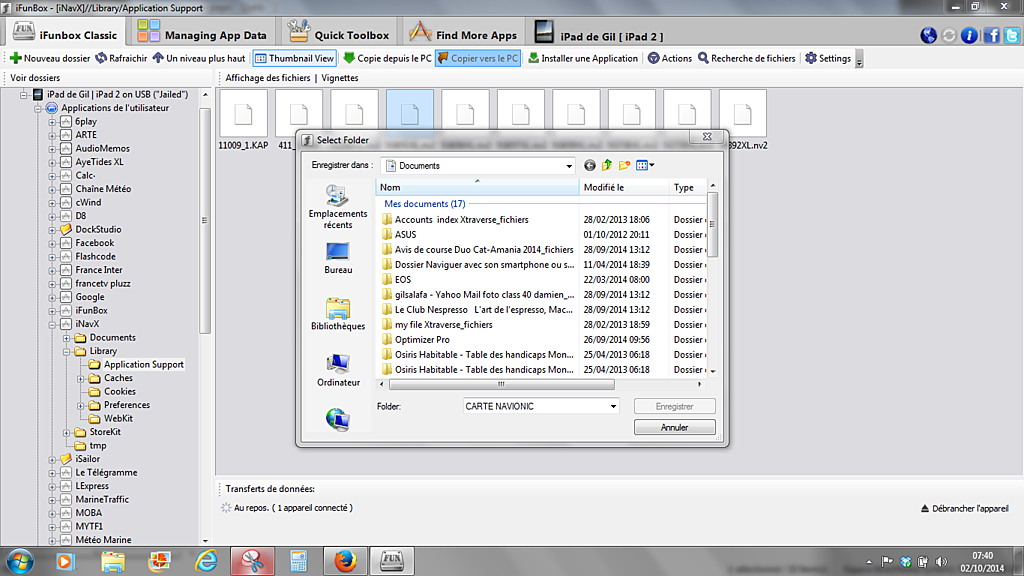The image size is (1024, 576).
Task: Launch Firefox from the taskbar
Action: tap(345, 561)
